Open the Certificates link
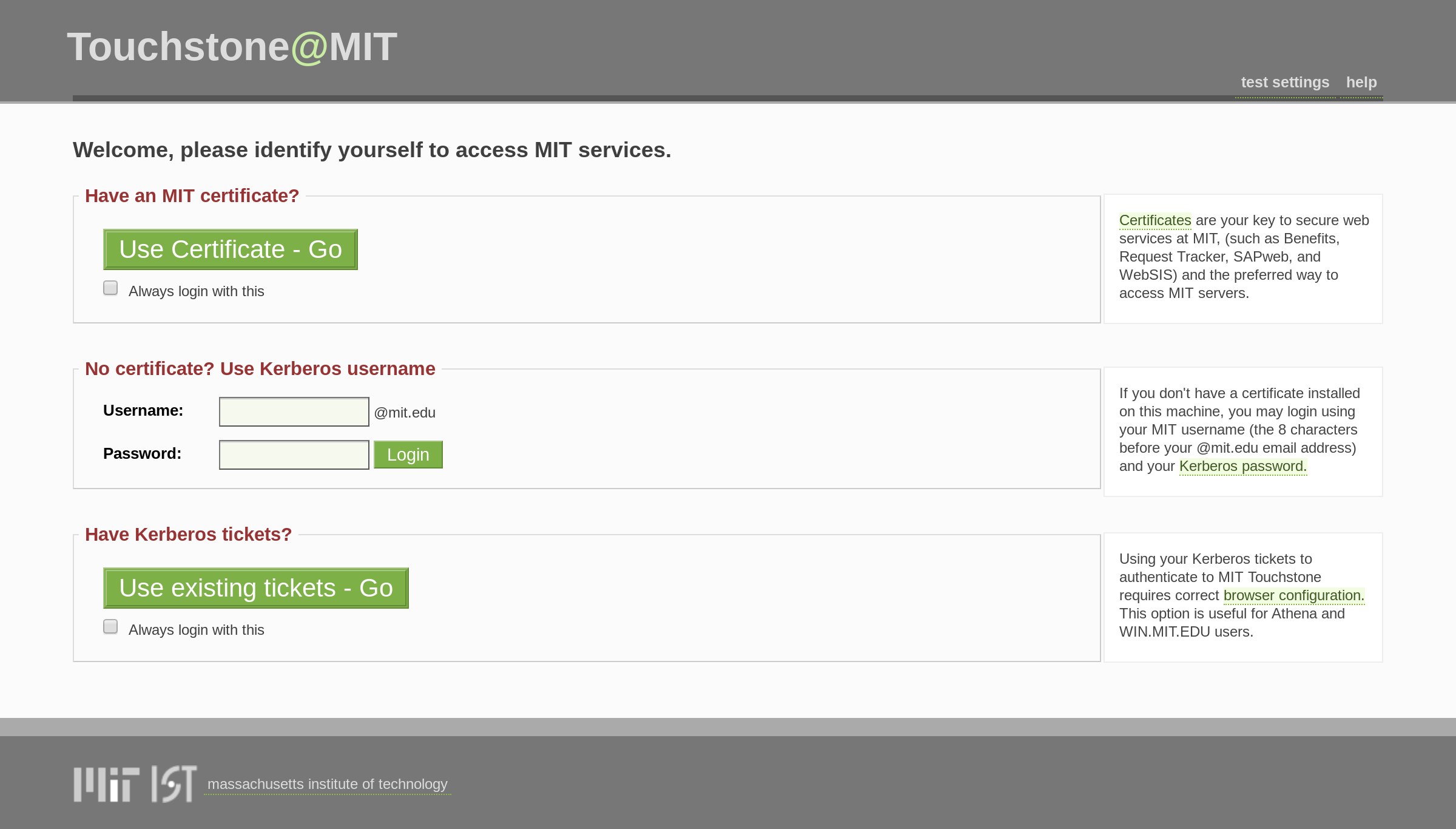Screen dimensions: 1456x829 point(1155,220)
